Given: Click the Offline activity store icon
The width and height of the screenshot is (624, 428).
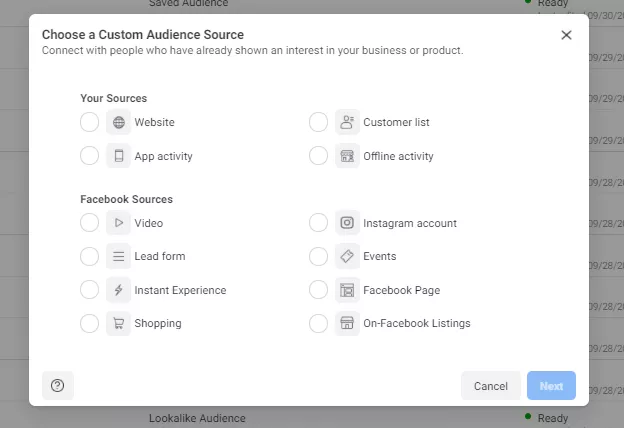Looking at the screenshot, I should click(347, 156).
